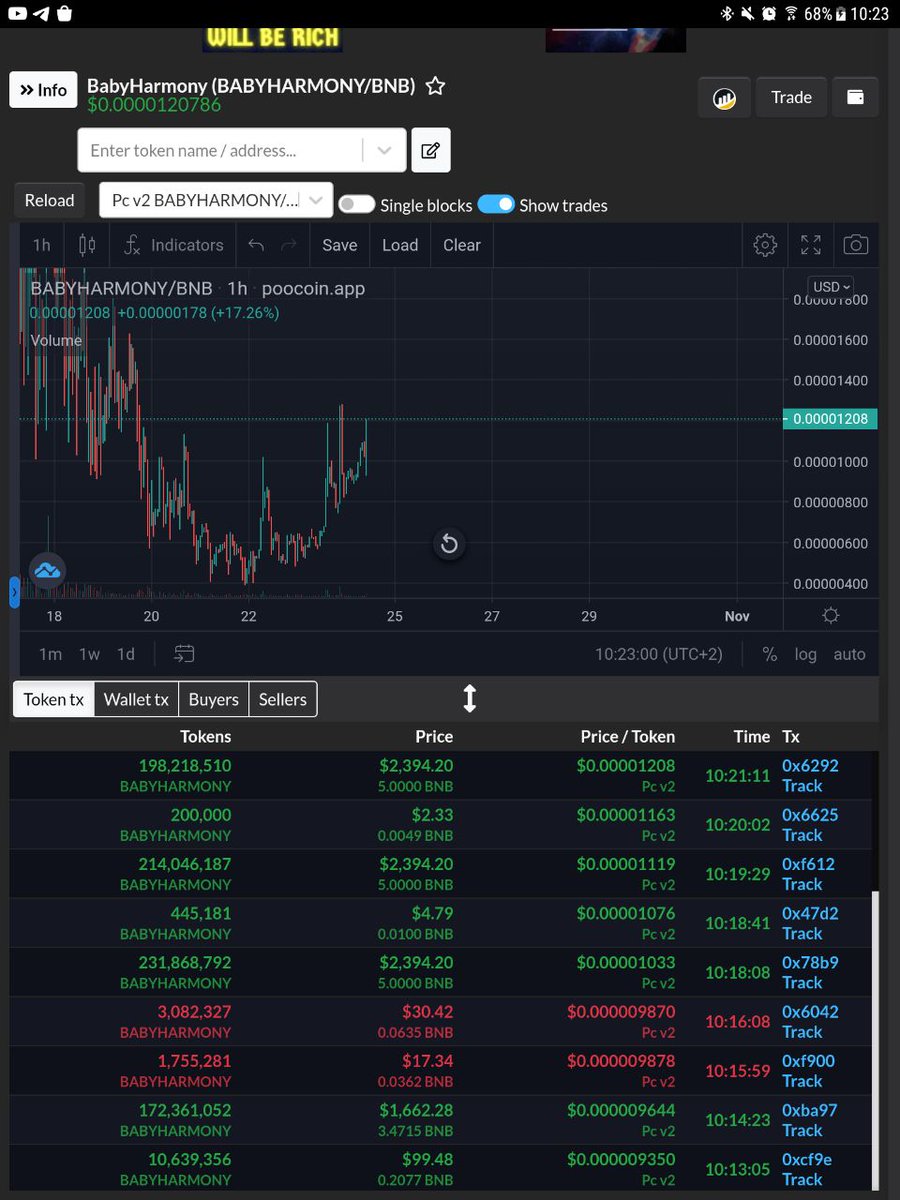Screen dimensions: 900x1200
Task: Open the candlestick chart style selector
Action: click(x=87, y=245)
